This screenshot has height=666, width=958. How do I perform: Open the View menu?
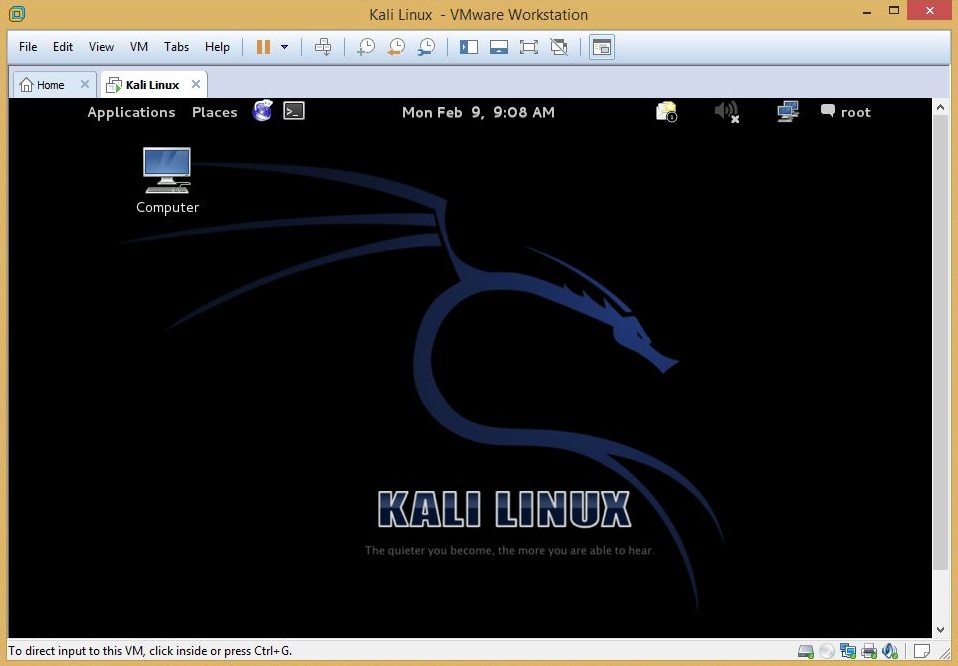pos(101,47)
